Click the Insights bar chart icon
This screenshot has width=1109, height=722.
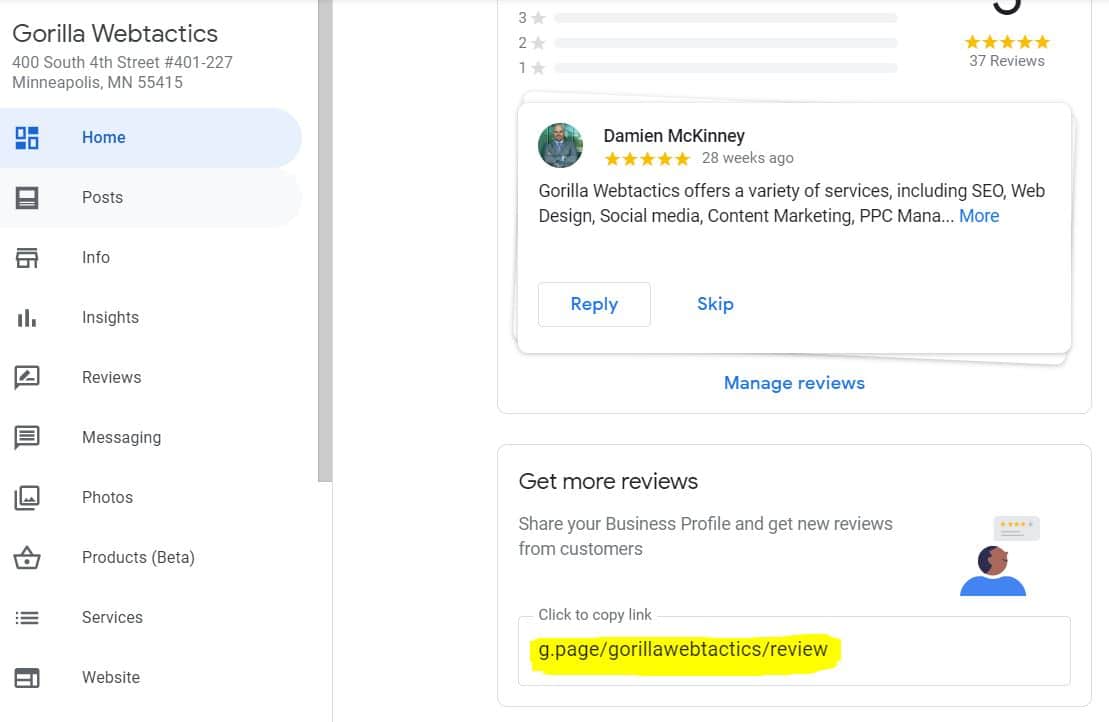click(x=27, y=318)
